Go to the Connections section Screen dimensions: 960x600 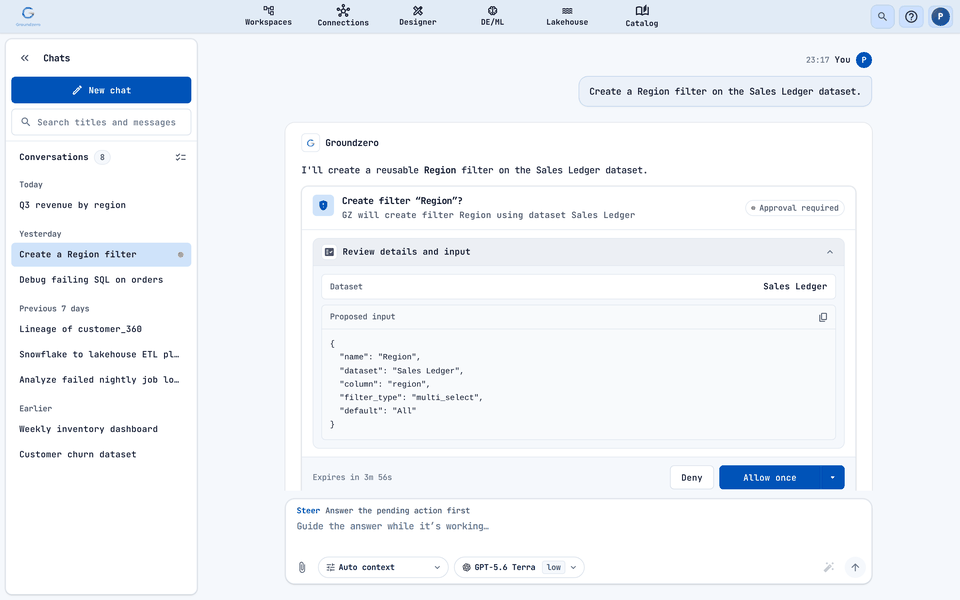[343, 16]
